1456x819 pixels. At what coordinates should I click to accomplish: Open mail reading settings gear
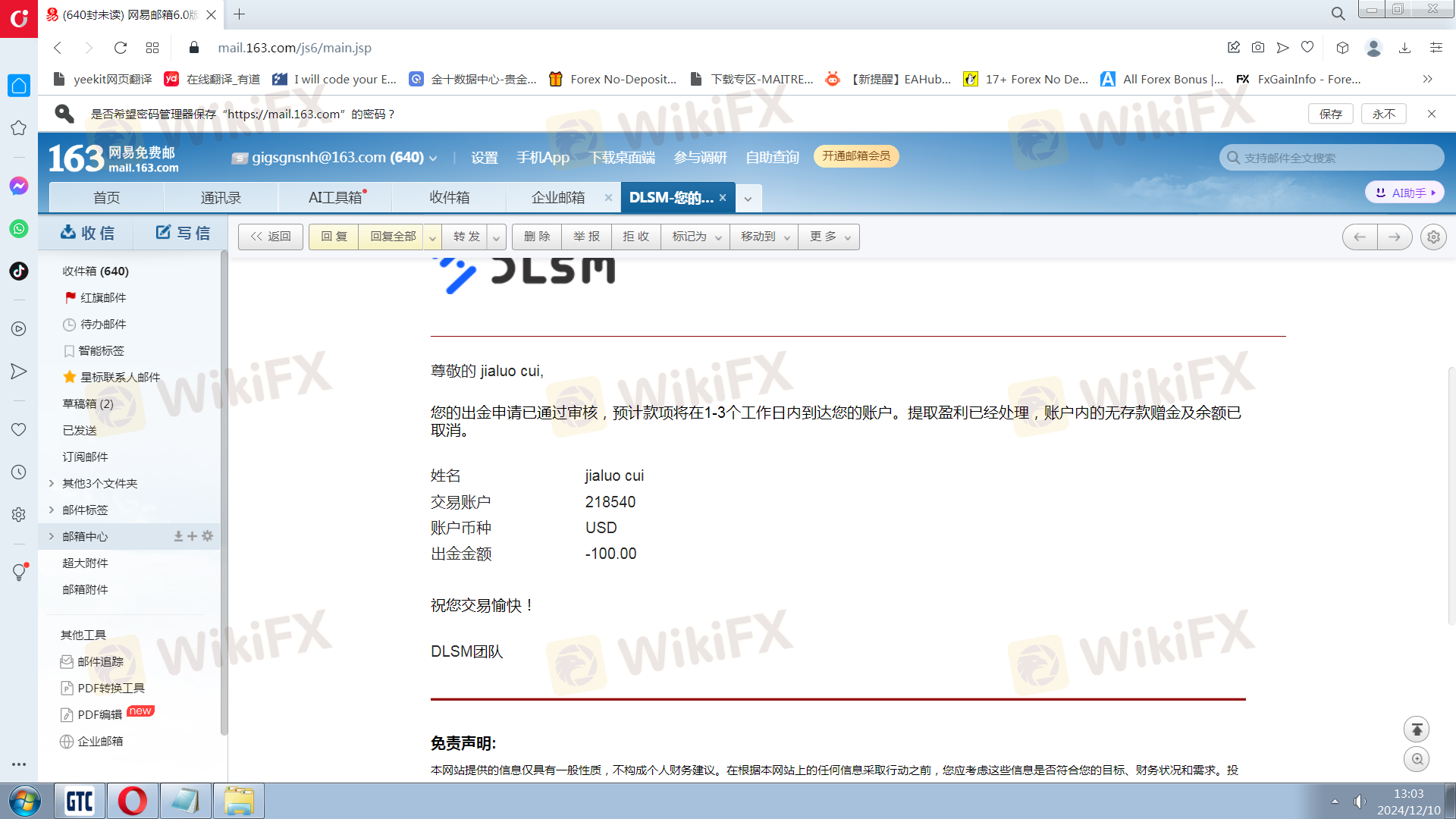1433,237
